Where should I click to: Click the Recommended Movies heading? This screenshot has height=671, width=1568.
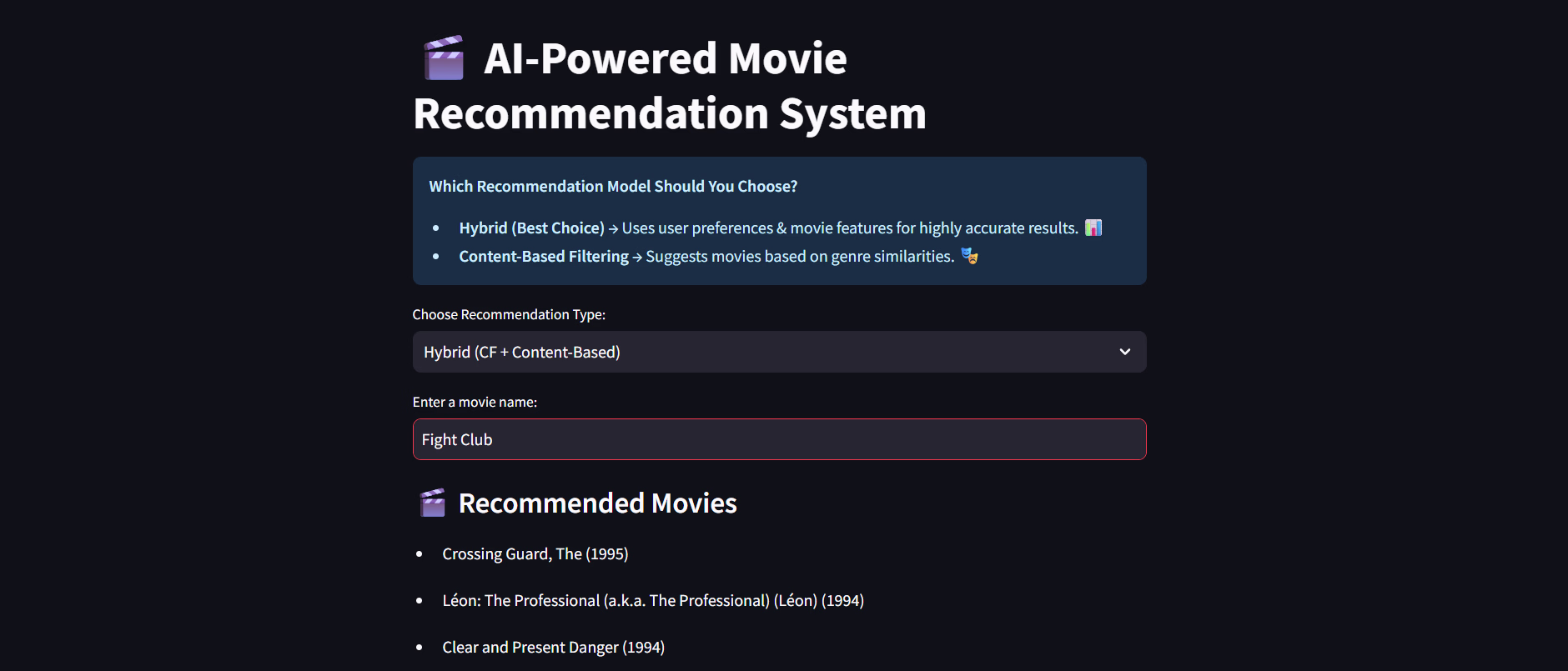597,503
